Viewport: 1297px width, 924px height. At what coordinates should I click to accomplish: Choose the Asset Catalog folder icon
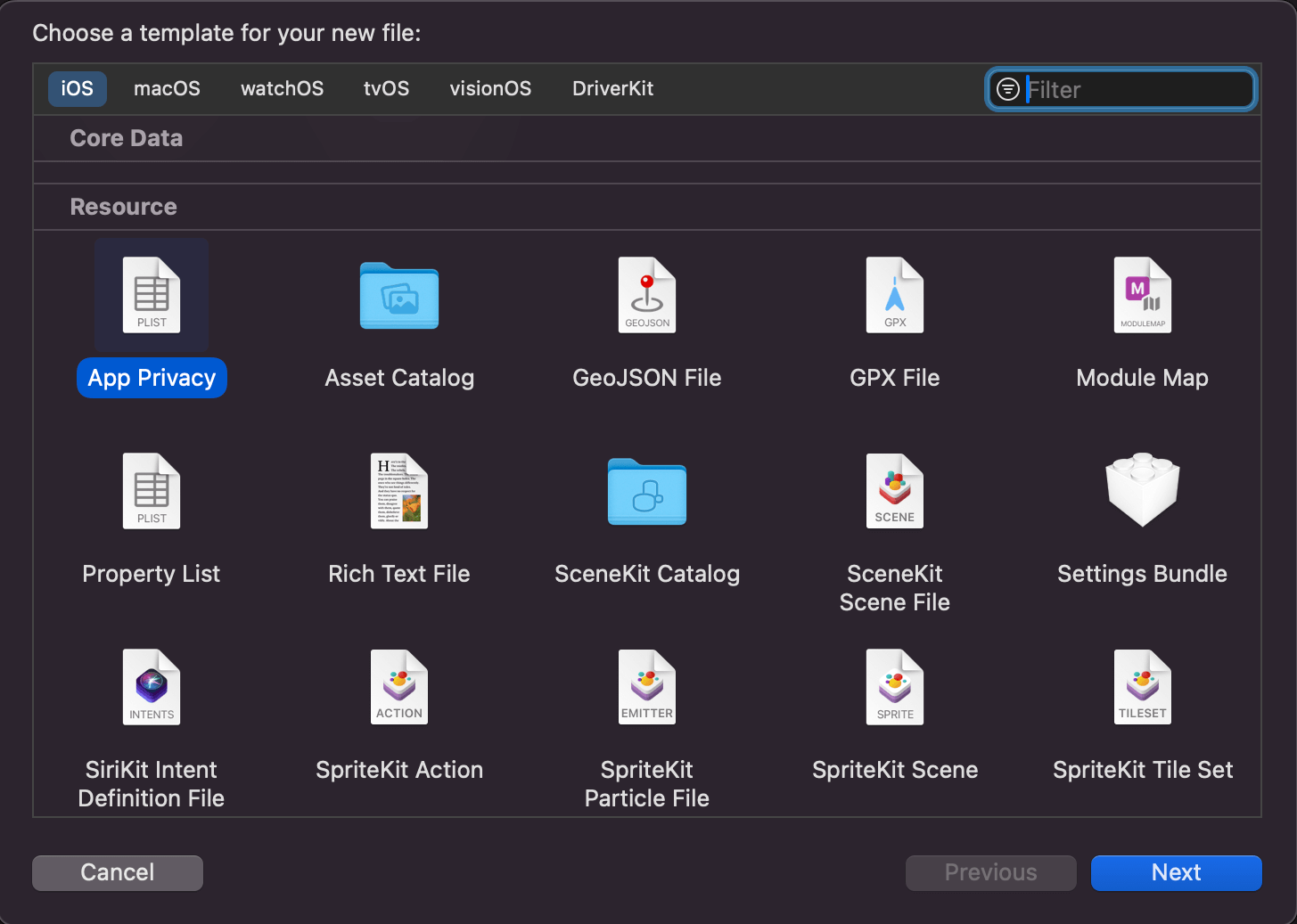click(x=399, y=296)
